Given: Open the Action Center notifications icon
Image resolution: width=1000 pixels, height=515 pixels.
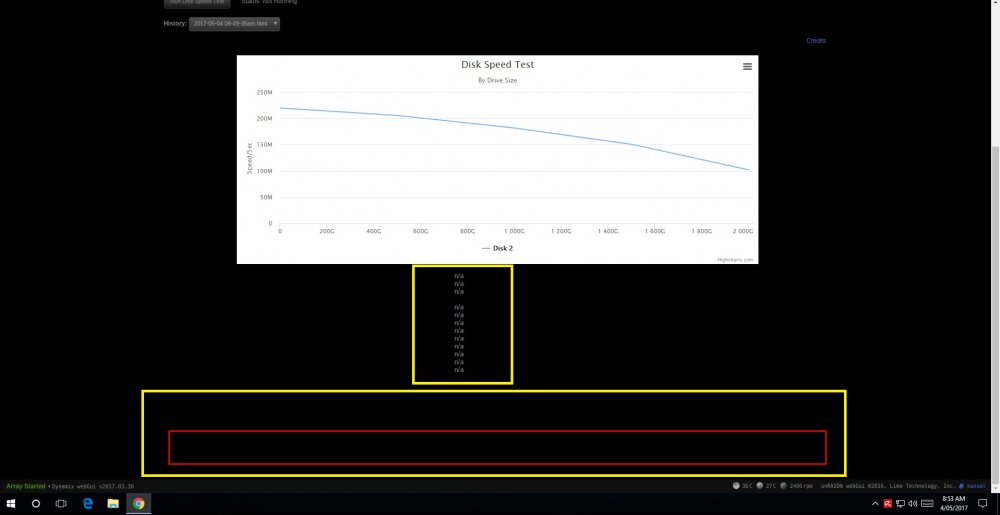Looking at the screenshot, I should pos(983,504).
